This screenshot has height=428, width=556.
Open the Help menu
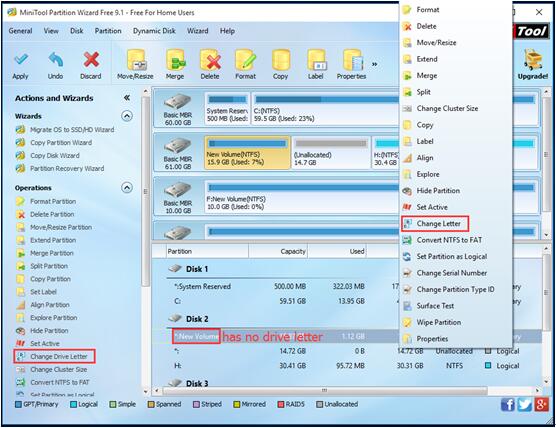click(227, 31)
